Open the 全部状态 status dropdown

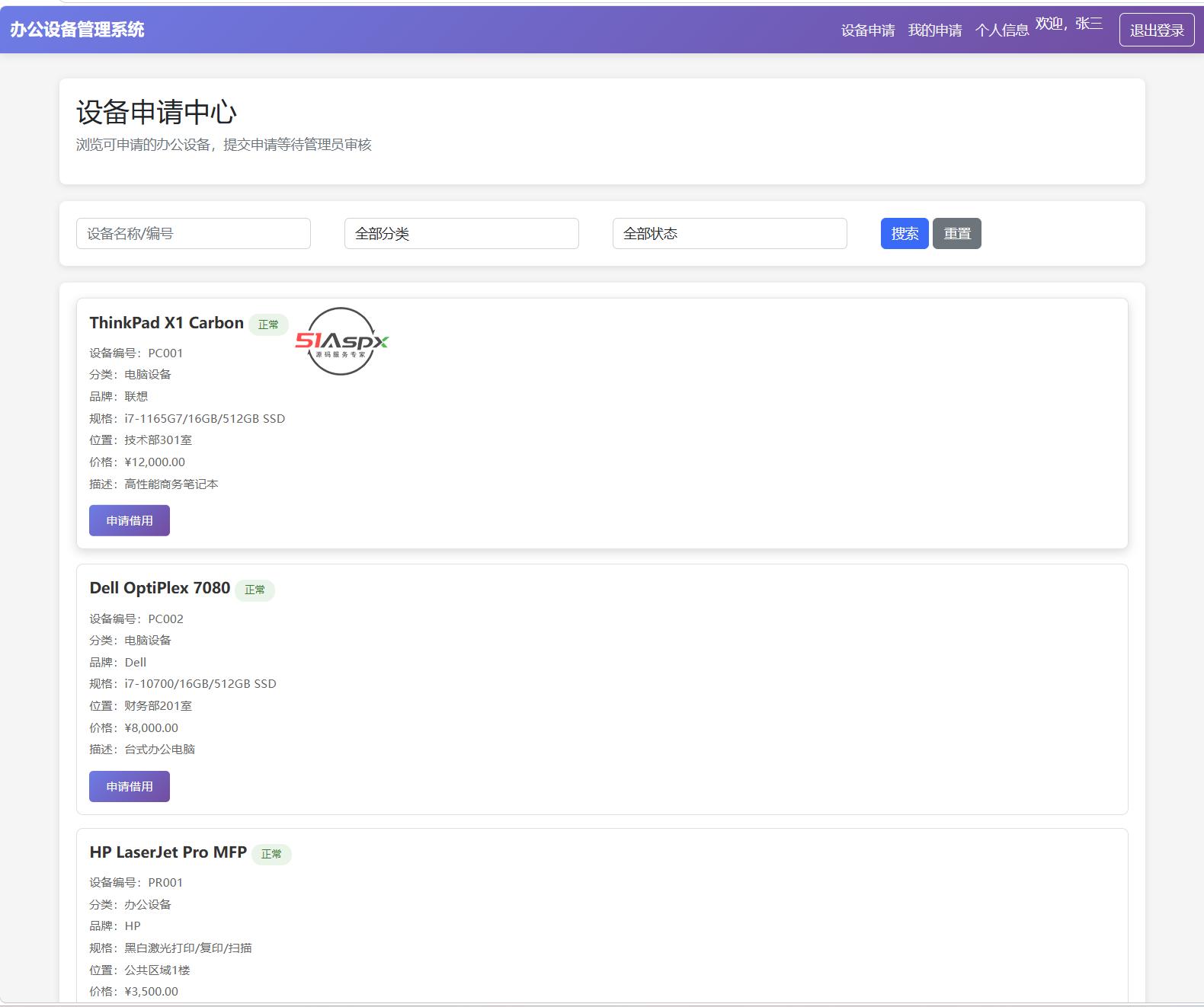[730, 233]
